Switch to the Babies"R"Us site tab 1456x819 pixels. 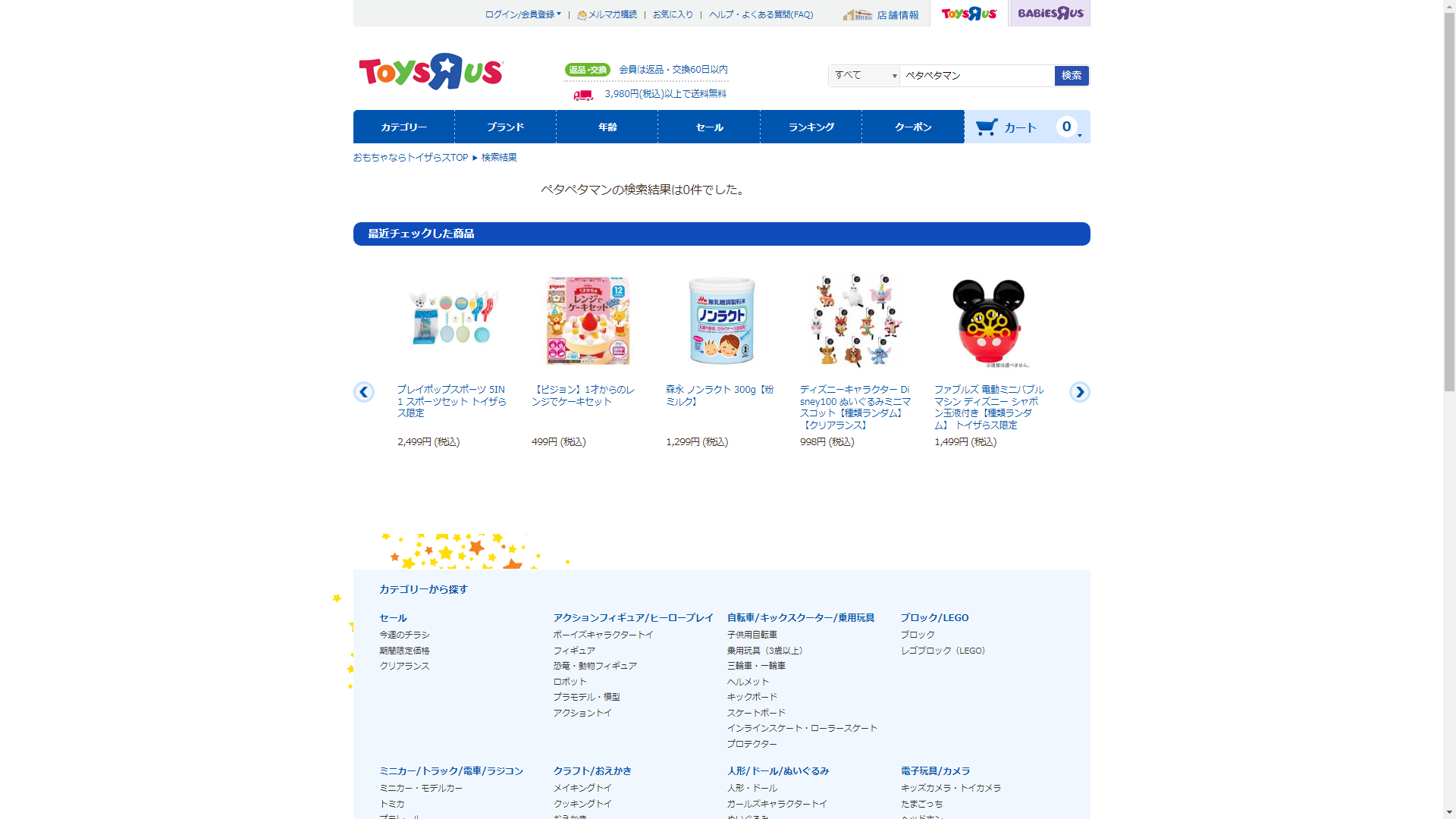(x=1050, y=13)
